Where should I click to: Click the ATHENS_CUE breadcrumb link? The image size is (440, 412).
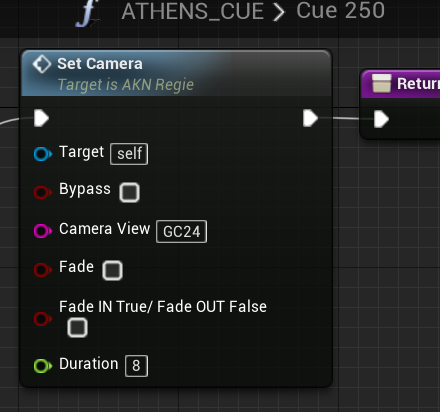click(x=193, y=12)
